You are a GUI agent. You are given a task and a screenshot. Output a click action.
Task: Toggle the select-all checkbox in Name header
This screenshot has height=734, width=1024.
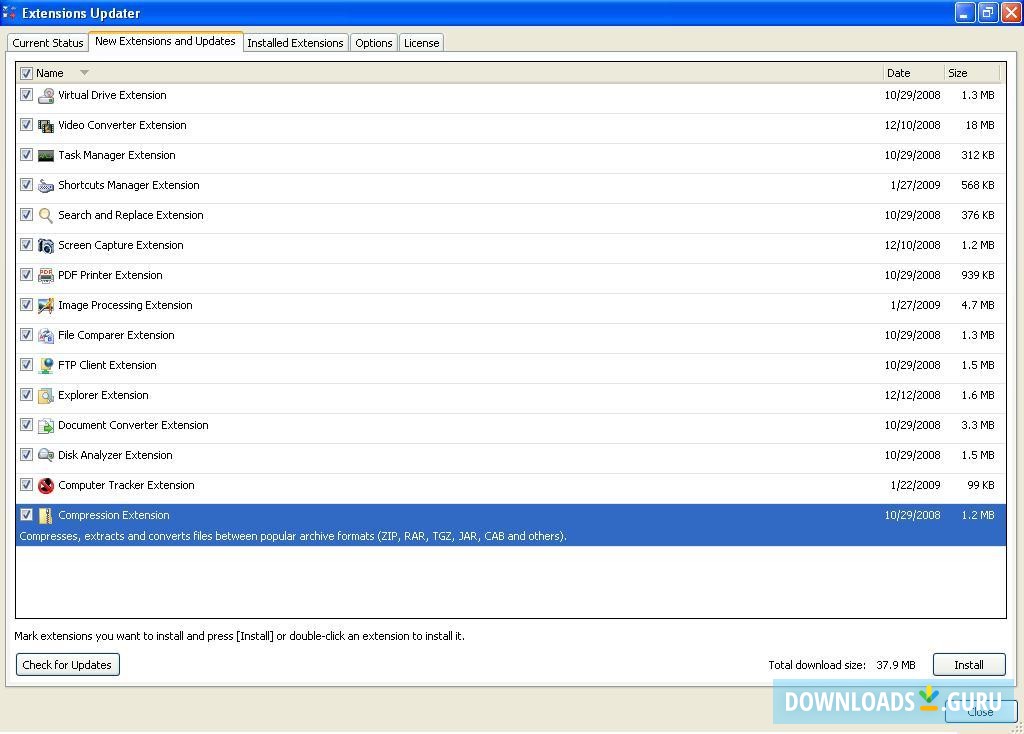tap(26, 73)
